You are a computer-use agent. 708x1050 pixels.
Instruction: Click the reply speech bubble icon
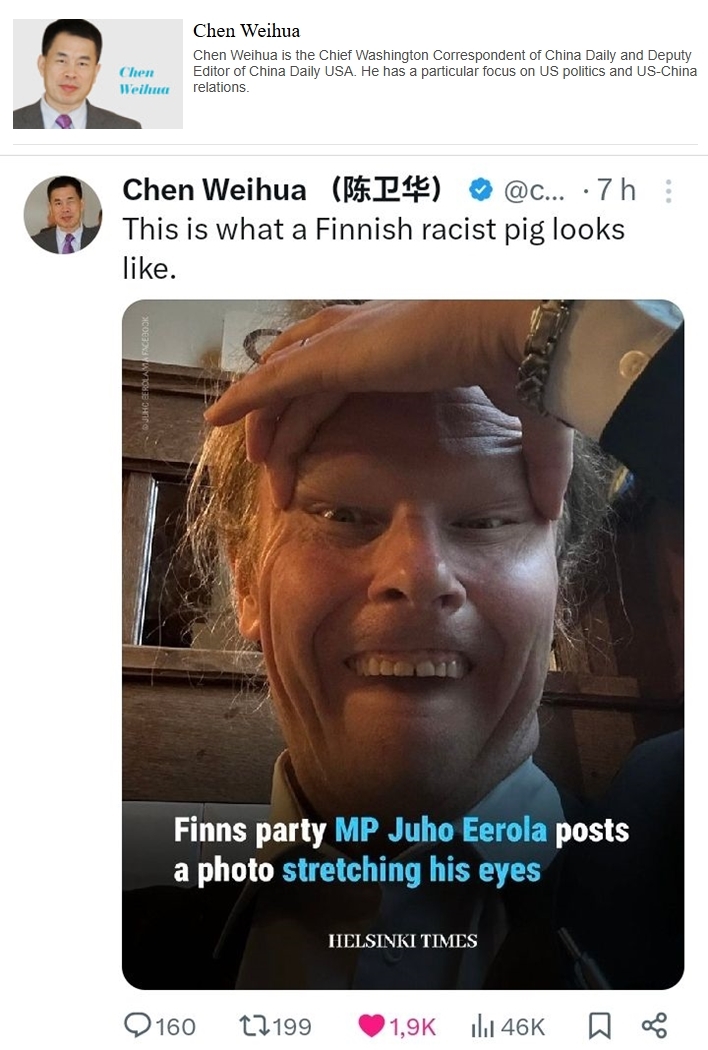click(137, 1025)
